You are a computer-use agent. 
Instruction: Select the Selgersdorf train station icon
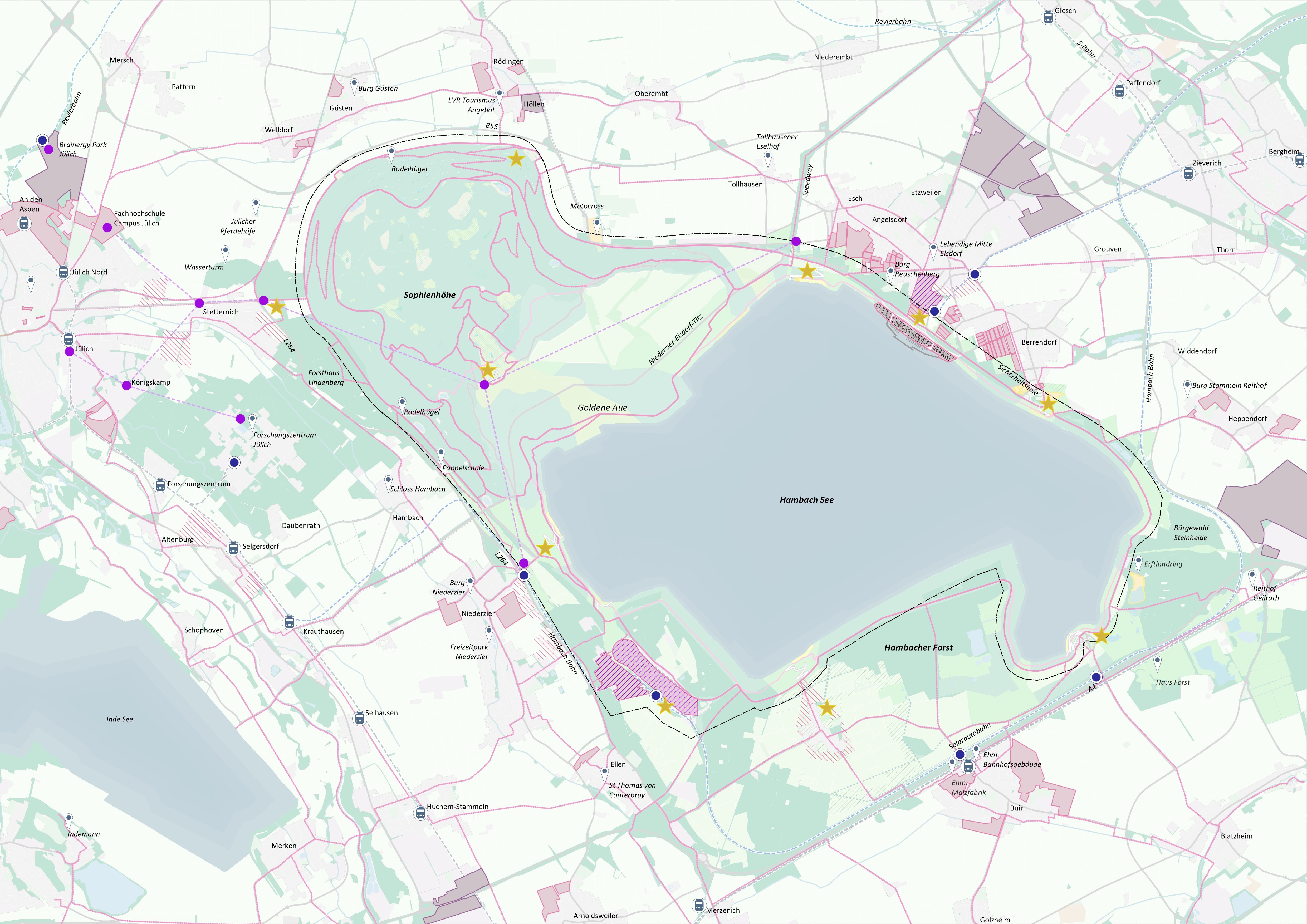[x=233, y=548]
